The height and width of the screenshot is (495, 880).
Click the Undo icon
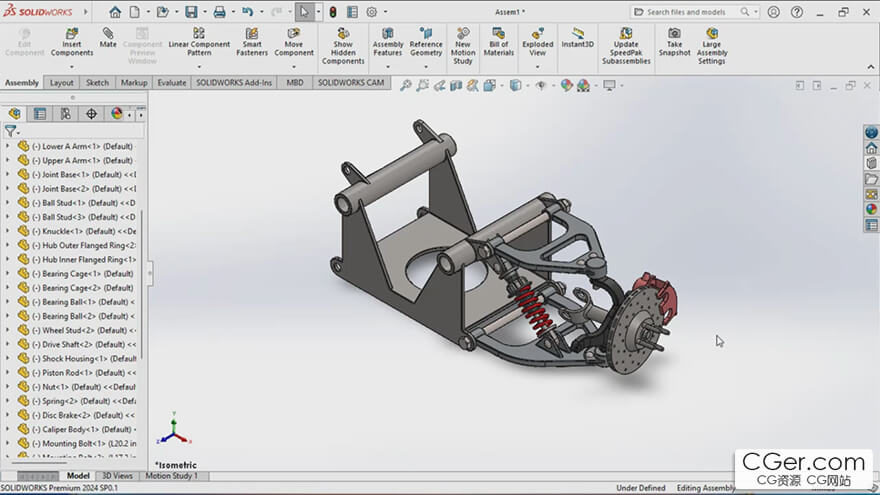pyautogui.click(x=248, y=12)
